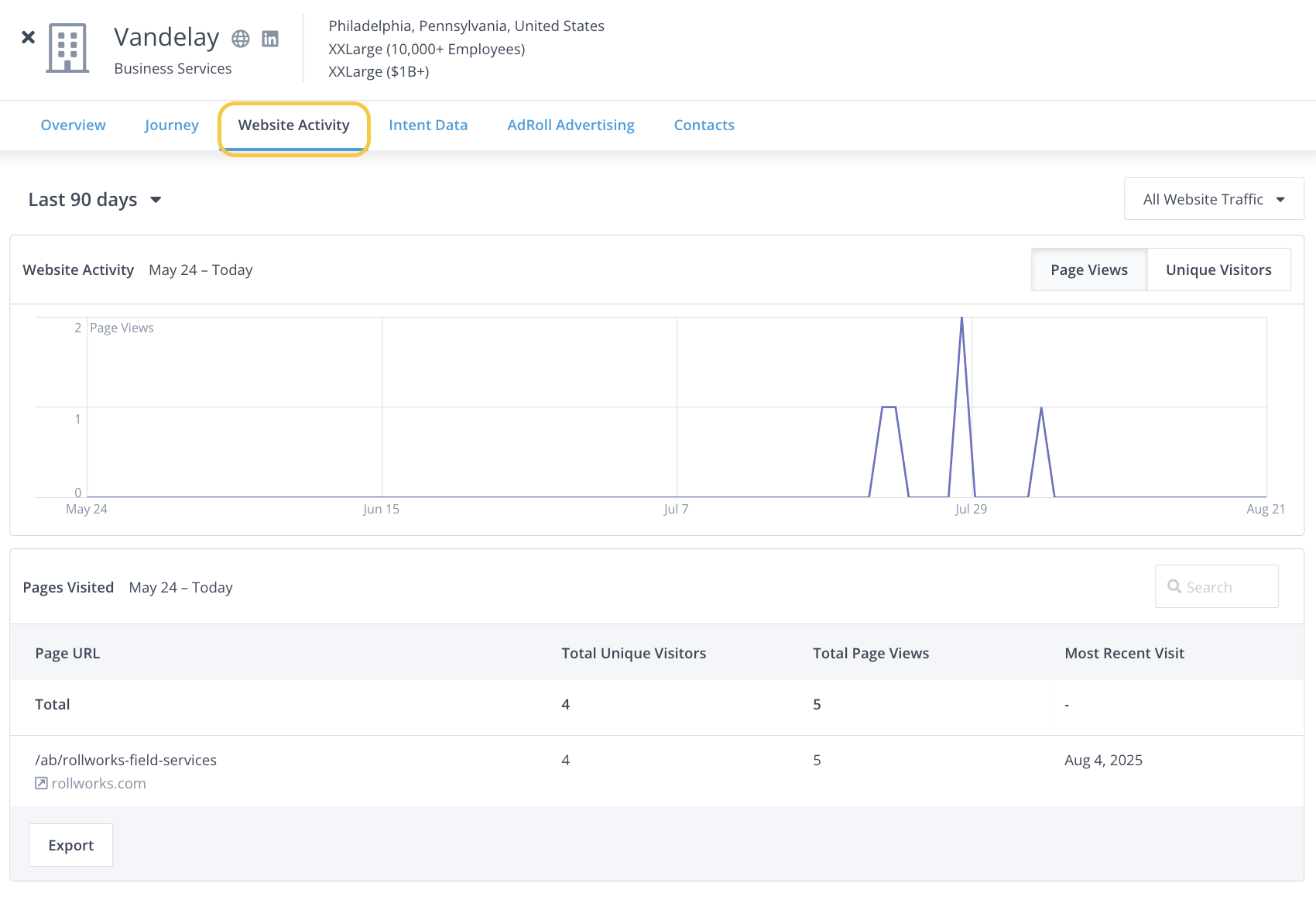The width and height of the screenshot is (1316, 900).
Task: Sort by the Total Page Views column header
Action: 871,653
